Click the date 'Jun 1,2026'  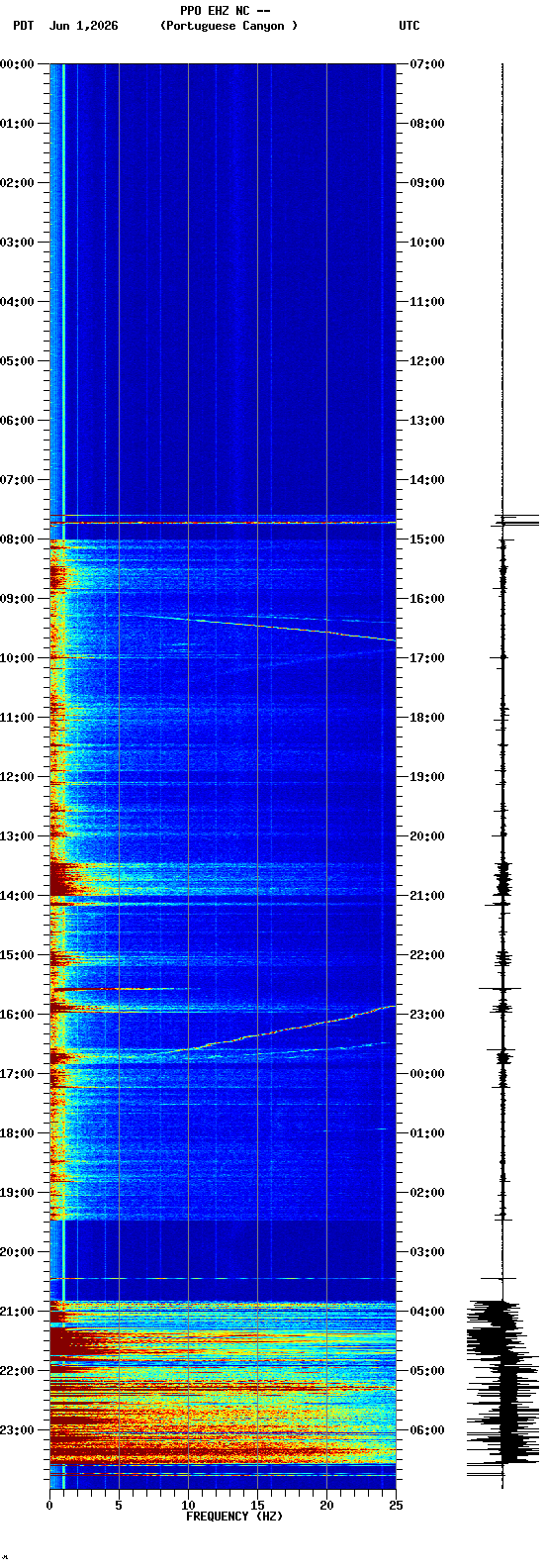click(84, 26)
